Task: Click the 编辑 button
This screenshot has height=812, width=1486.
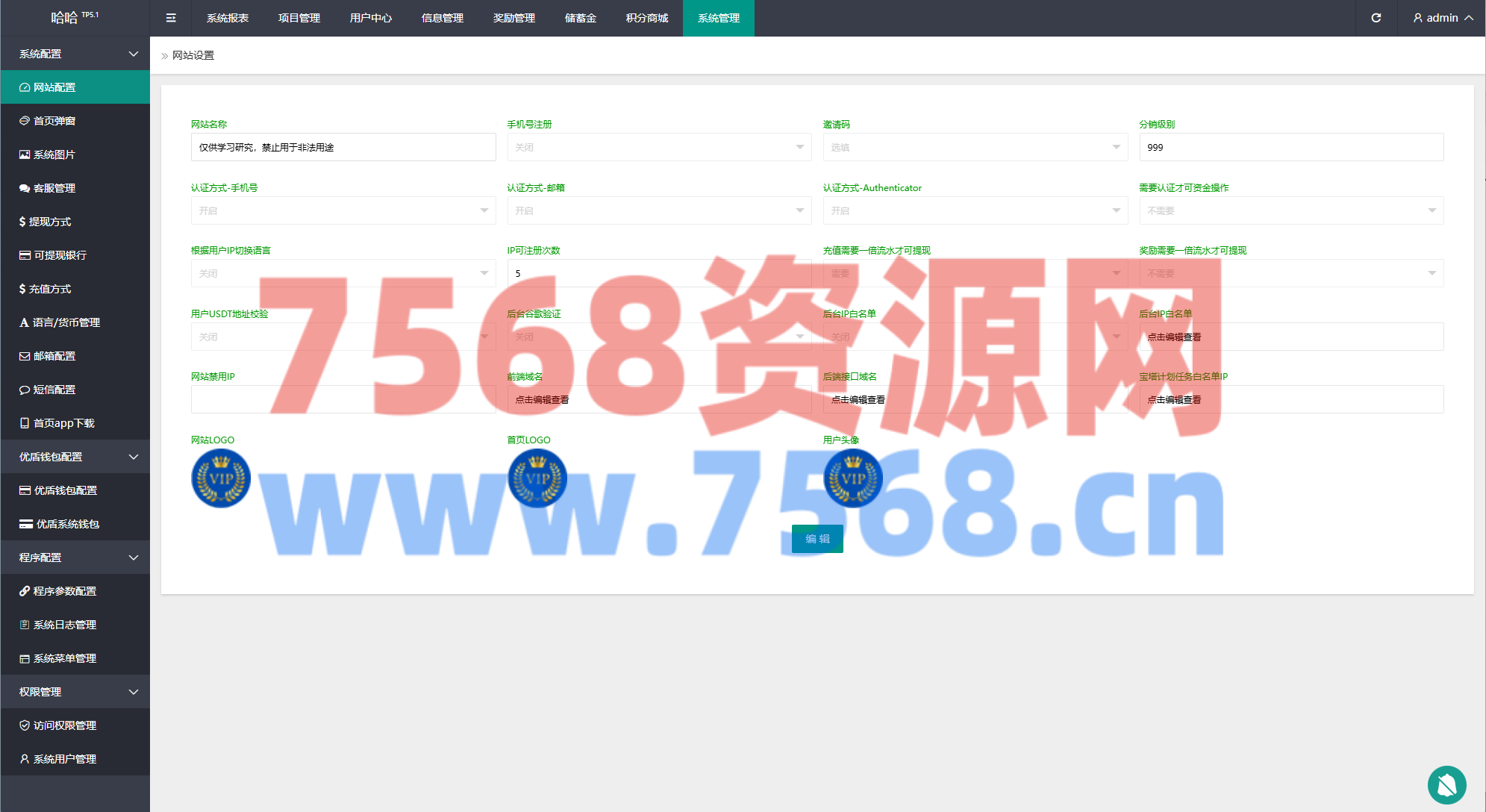Action: click(x=817, y=539)
